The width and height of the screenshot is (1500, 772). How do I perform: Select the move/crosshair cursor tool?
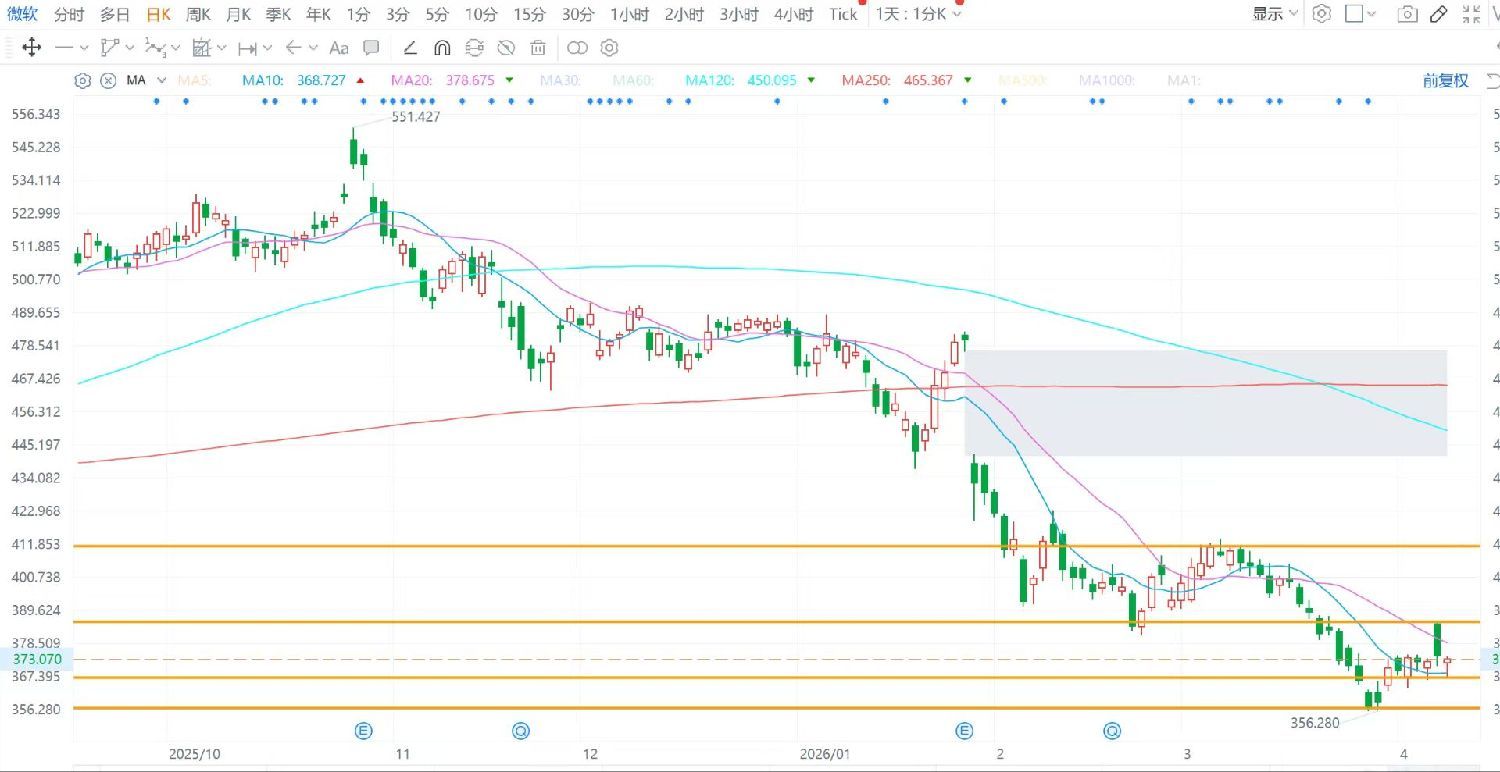coord(31,48)
